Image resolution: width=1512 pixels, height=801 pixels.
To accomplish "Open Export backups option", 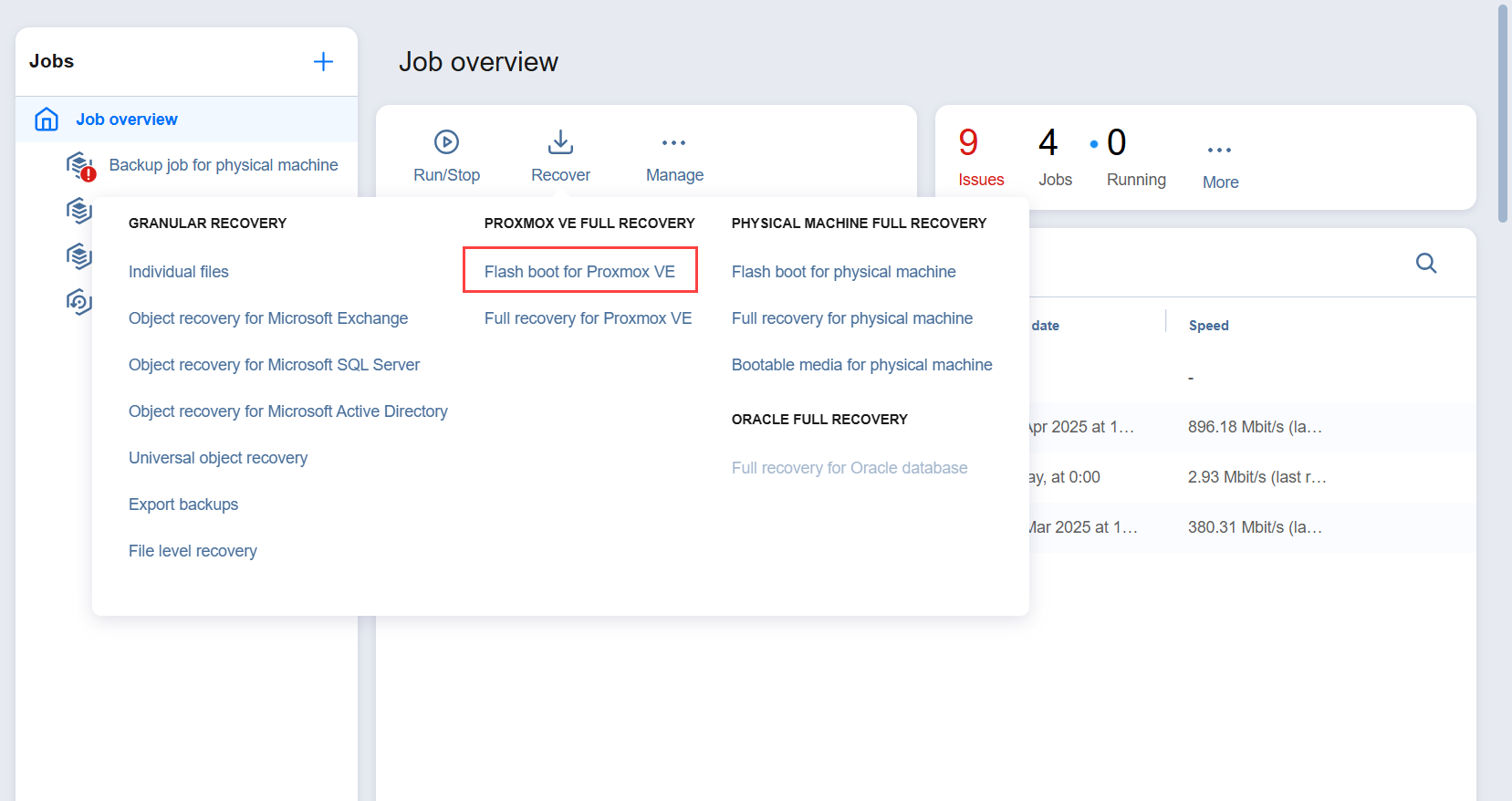I will [x=183, y=505].
